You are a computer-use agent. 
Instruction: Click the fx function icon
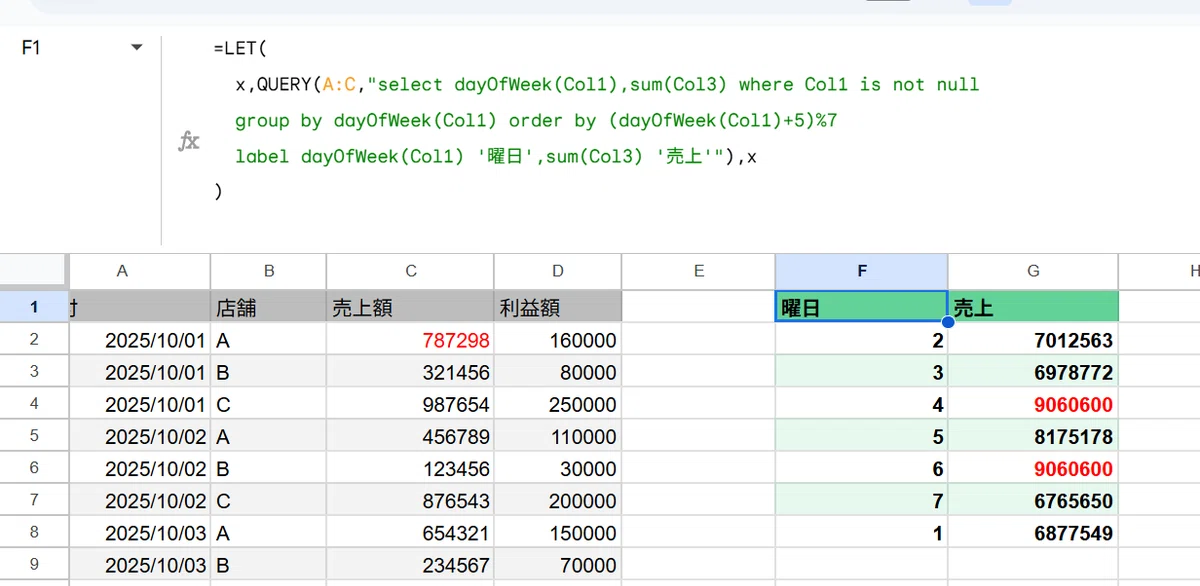pos(188,141)
